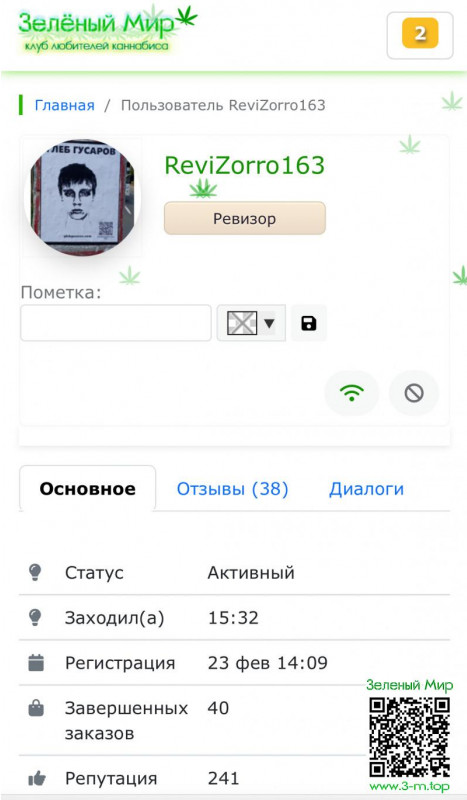Click the lightbulb icon beside Заходил(а)
Viewport: 467px width, 800px height.
[35, 617]
